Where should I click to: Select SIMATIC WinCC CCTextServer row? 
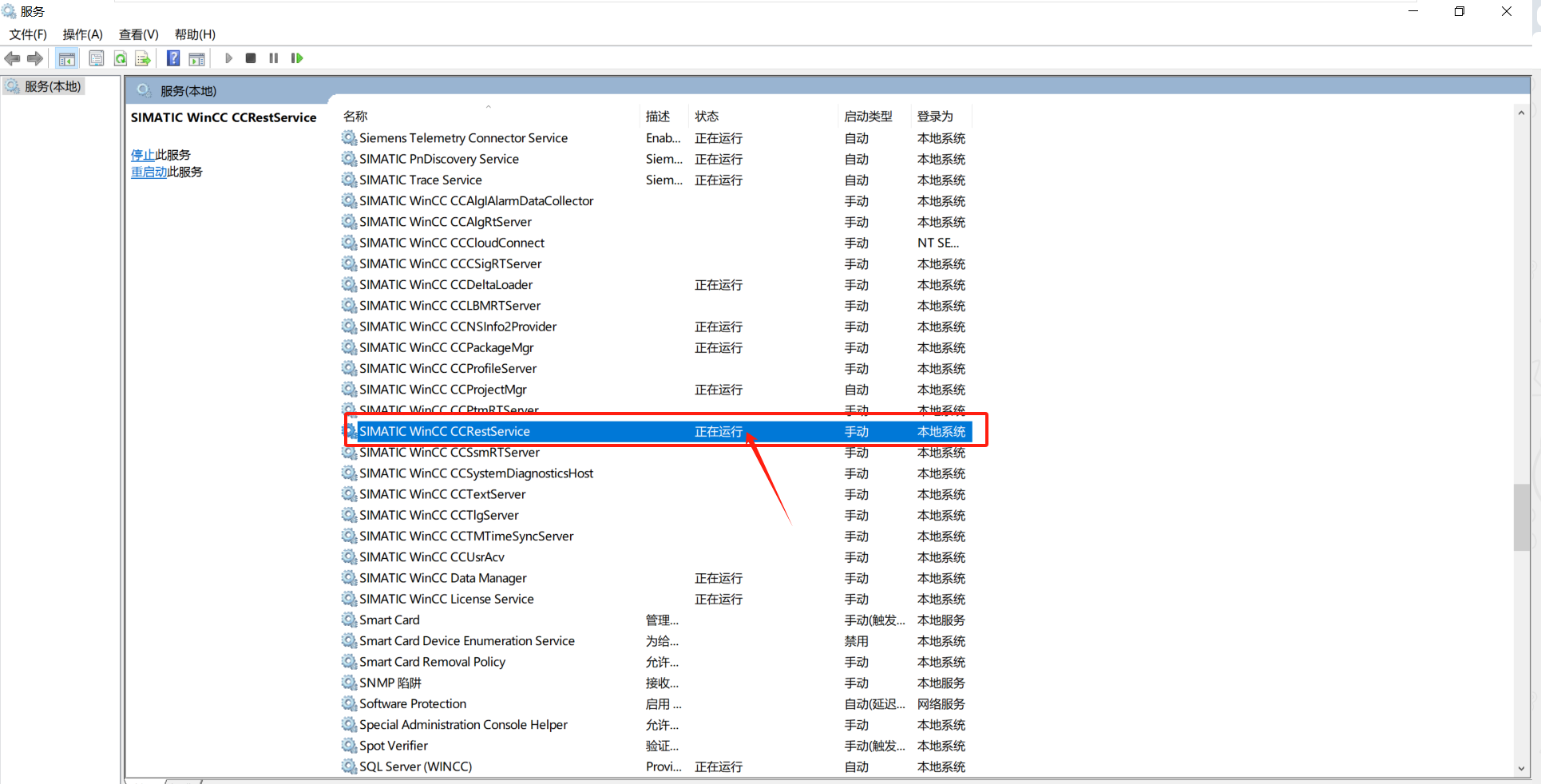click(656, 494)
